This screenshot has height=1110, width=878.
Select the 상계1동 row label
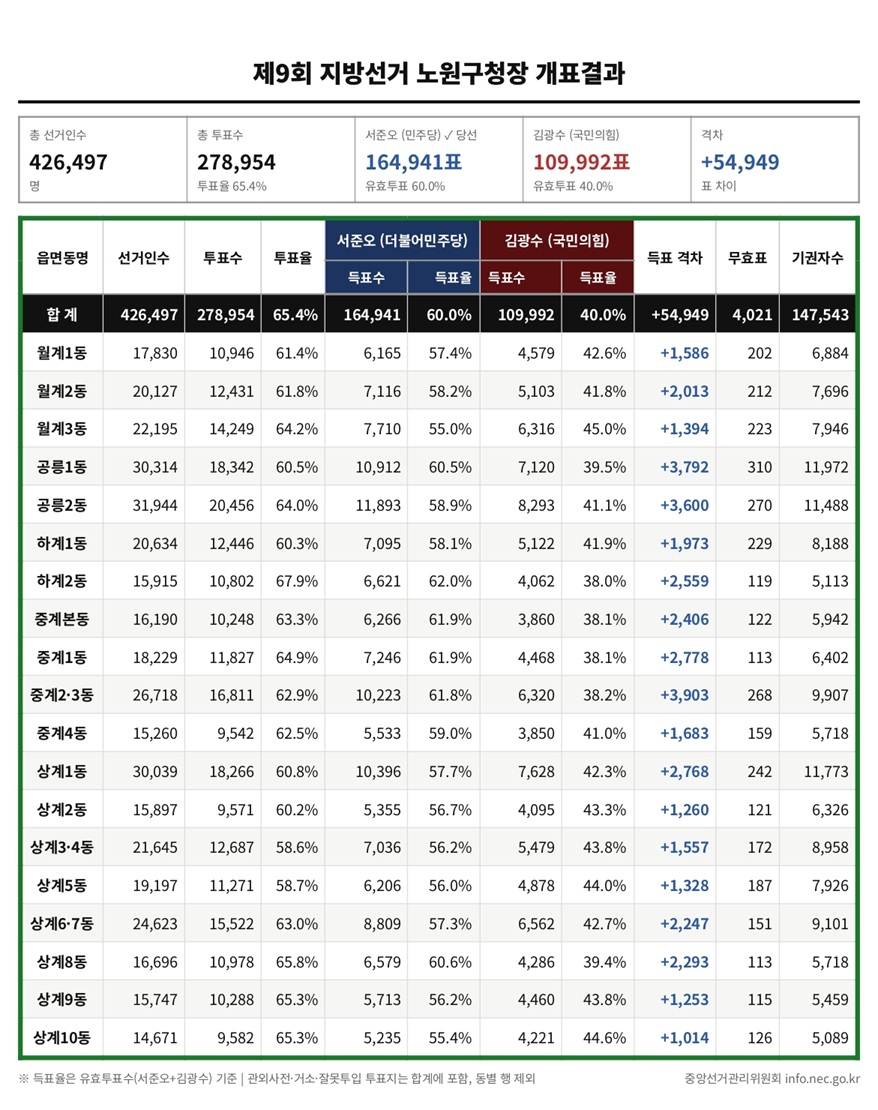62,772
